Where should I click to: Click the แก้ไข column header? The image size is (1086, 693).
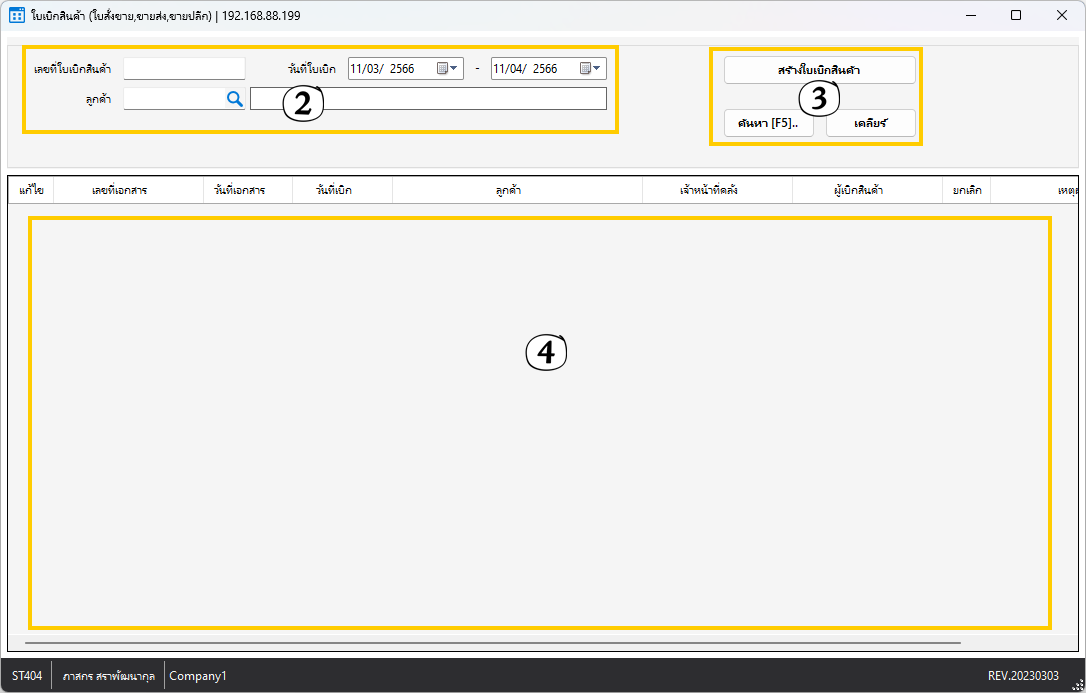31,190
